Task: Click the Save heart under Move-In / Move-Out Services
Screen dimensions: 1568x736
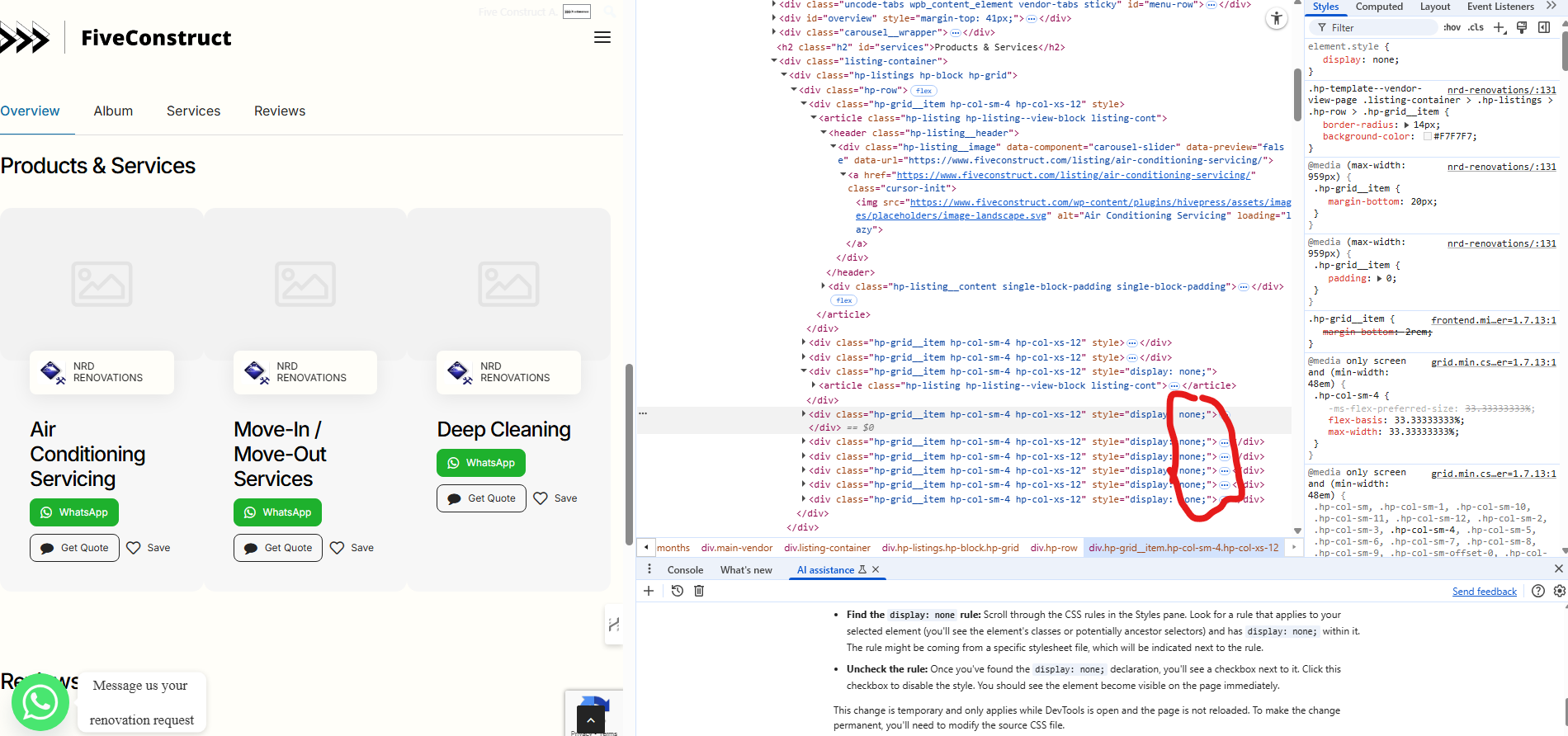Action: pos(337,548)
